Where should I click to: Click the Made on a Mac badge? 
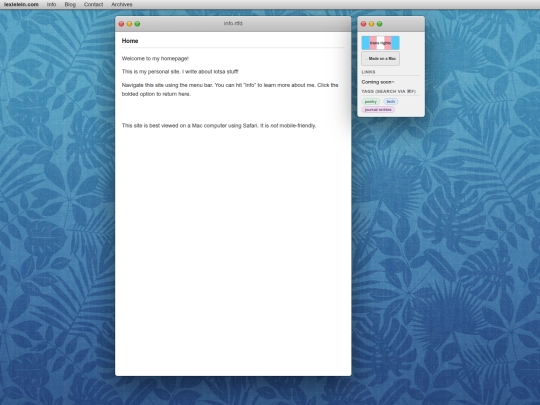(381, 59)
